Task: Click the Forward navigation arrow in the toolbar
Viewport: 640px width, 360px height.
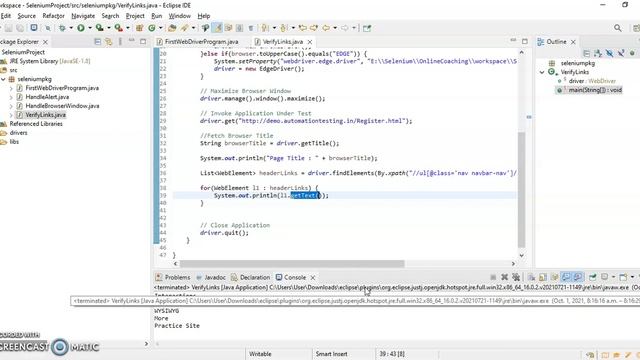Action: pos(344,28)
